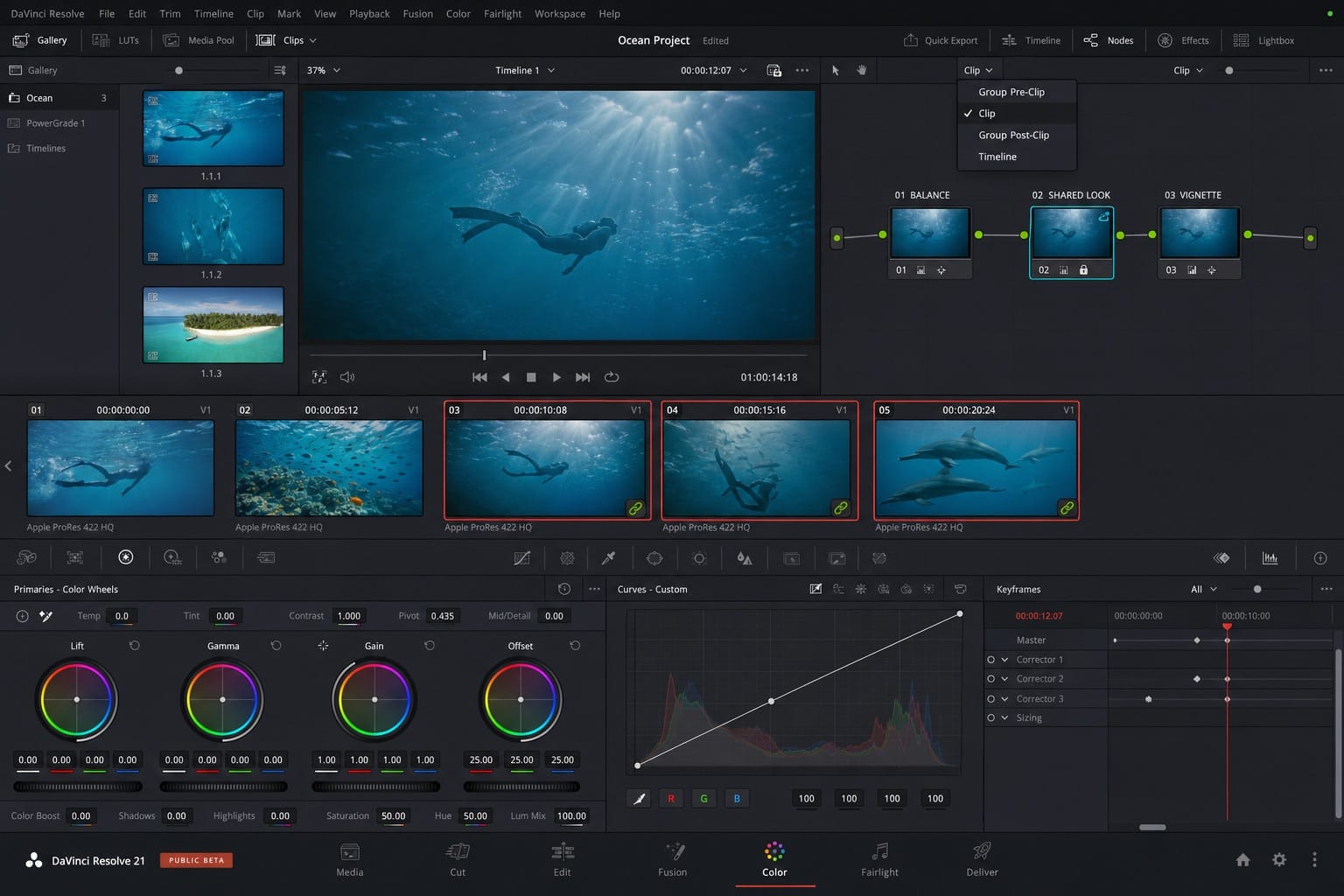
Task: Open the project manager home icon
Action: tap(1242, 860)
